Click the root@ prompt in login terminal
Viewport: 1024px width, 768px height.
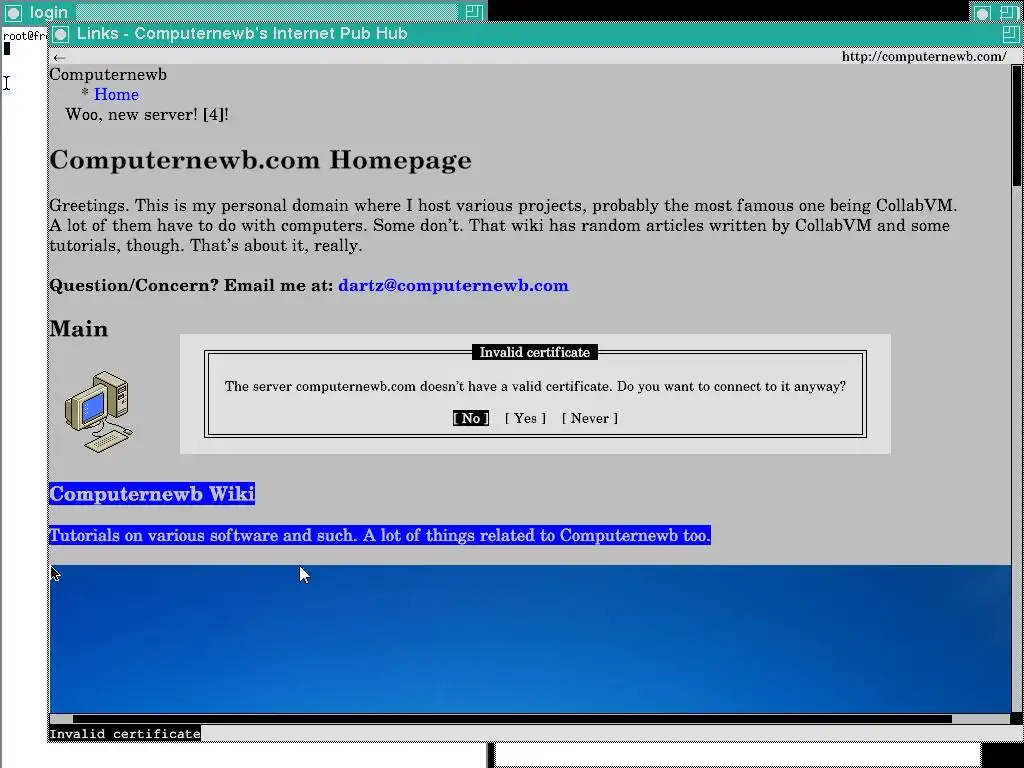pyautogui.click(x=25, y=36)
